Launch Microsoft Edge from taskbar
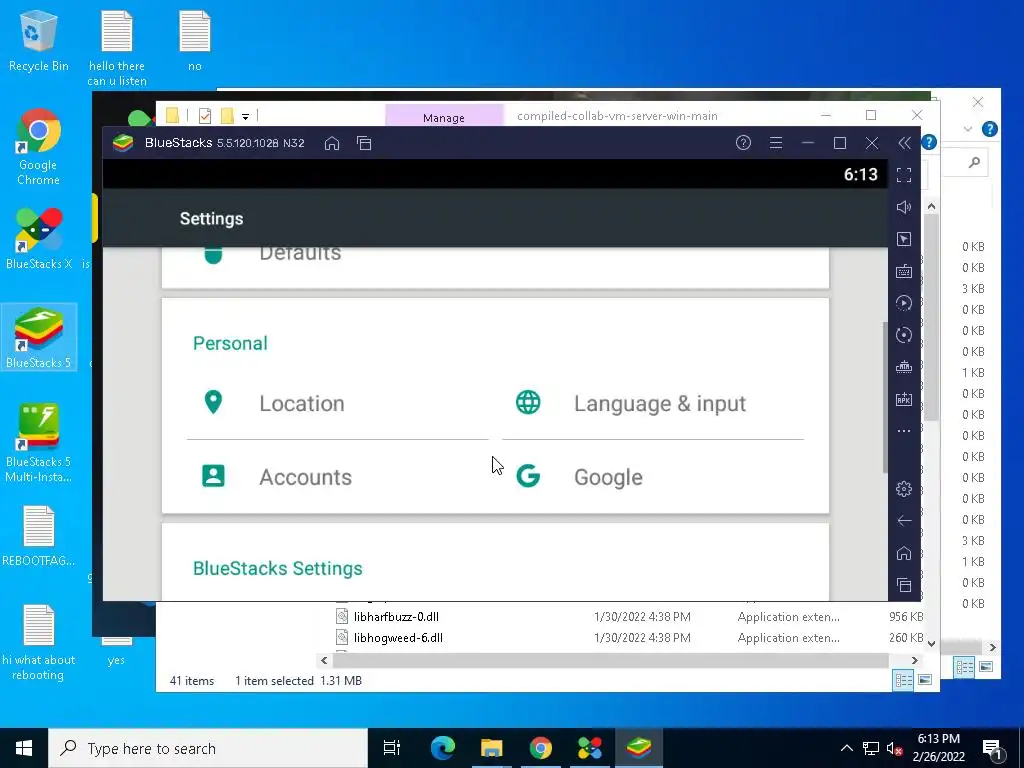 click(442, 748)
